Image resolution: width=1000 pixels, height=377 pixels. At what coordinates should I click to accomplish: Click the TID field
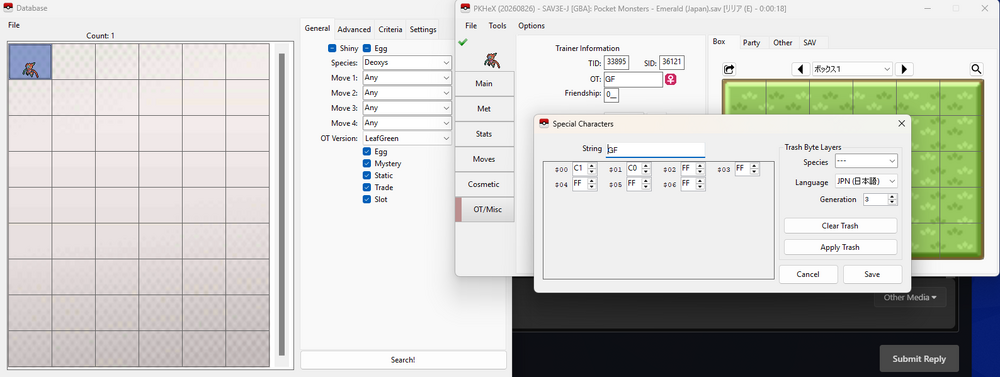(x=617, y=63)
